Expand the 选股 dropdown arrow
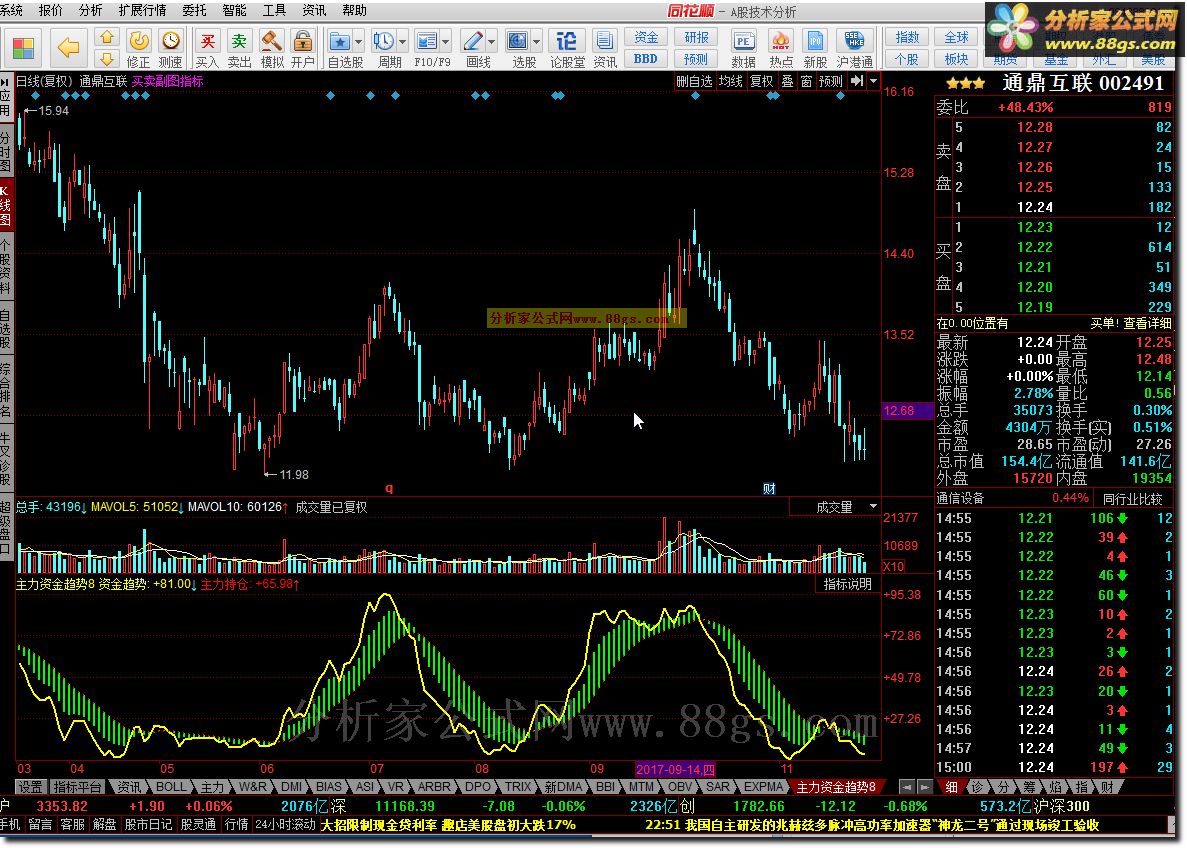 (537, 42)
